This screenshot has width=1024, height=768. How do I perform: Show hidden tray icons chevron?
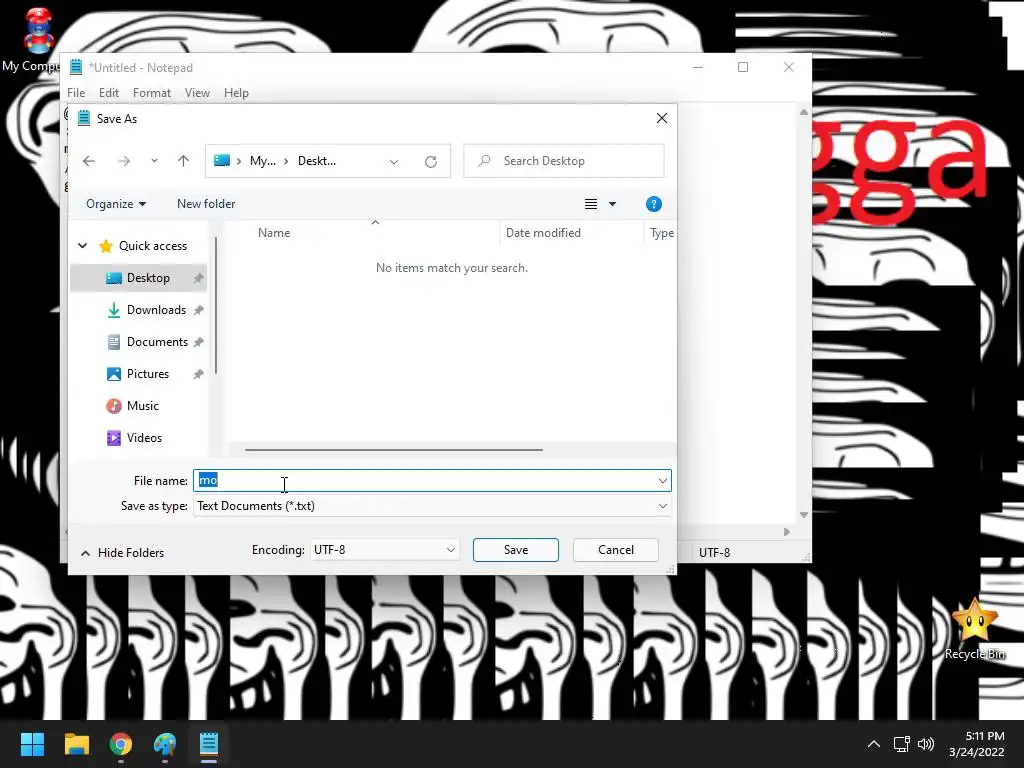[x=874, y=744]
